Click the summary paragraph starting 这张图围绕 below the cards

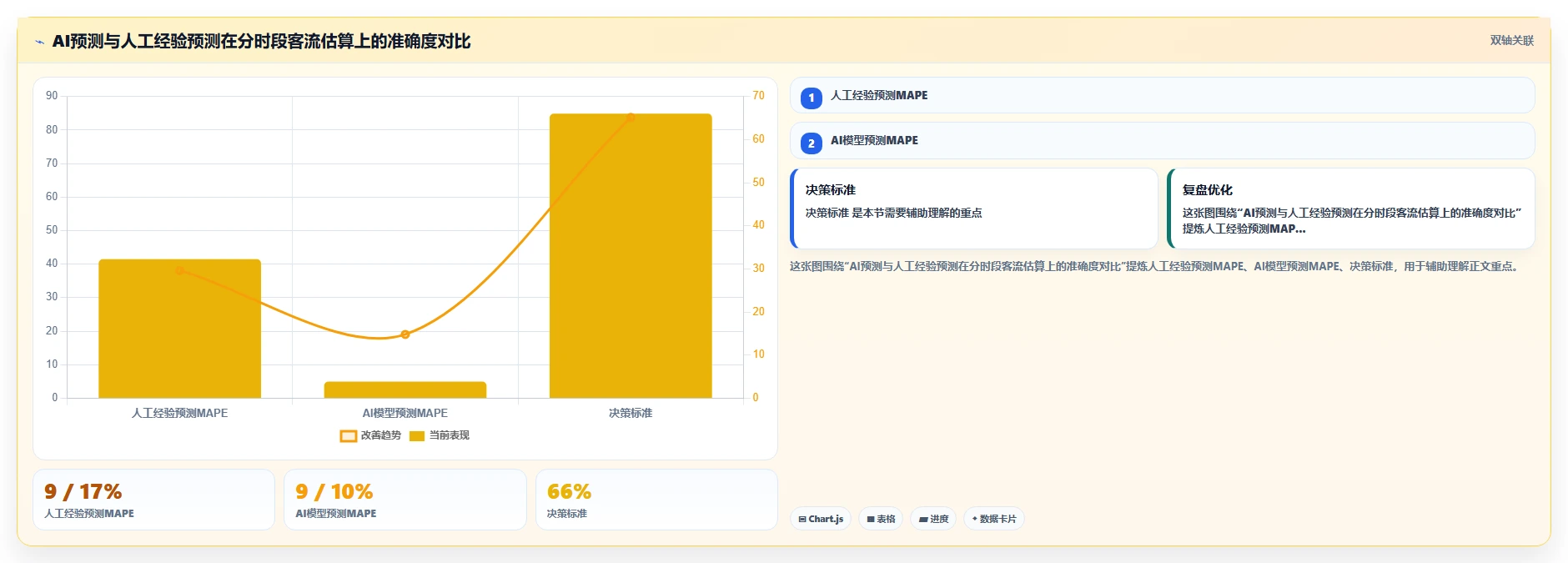point(1156,266)
